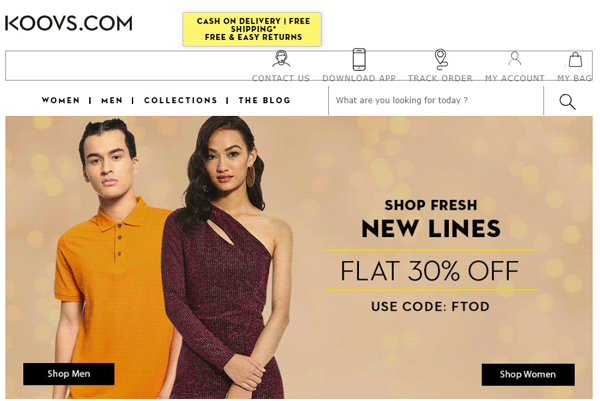Open the Download App phone icon

click(x=359, y=59)
